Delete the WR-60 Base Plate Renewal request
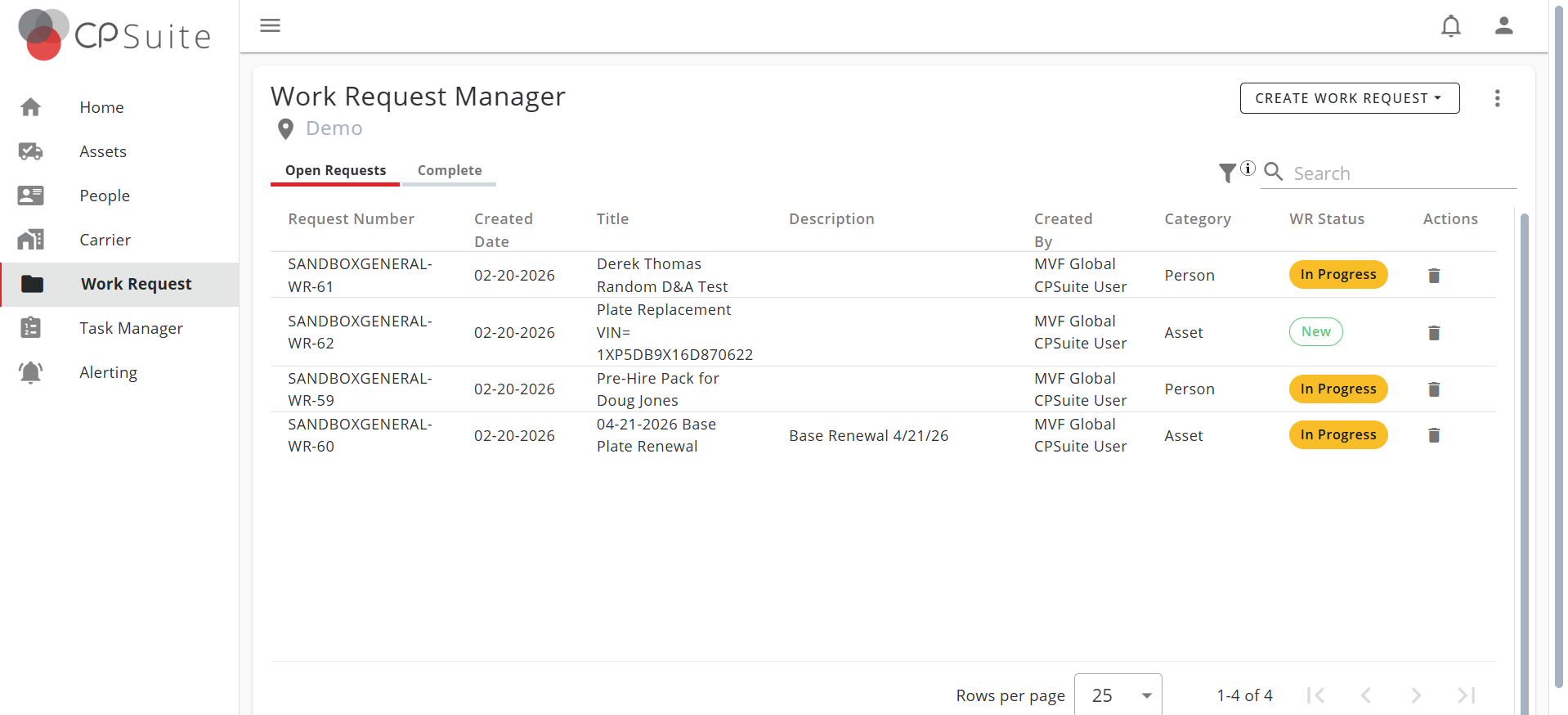The width and height of the screenshot is (1568, 715). 1433,435
